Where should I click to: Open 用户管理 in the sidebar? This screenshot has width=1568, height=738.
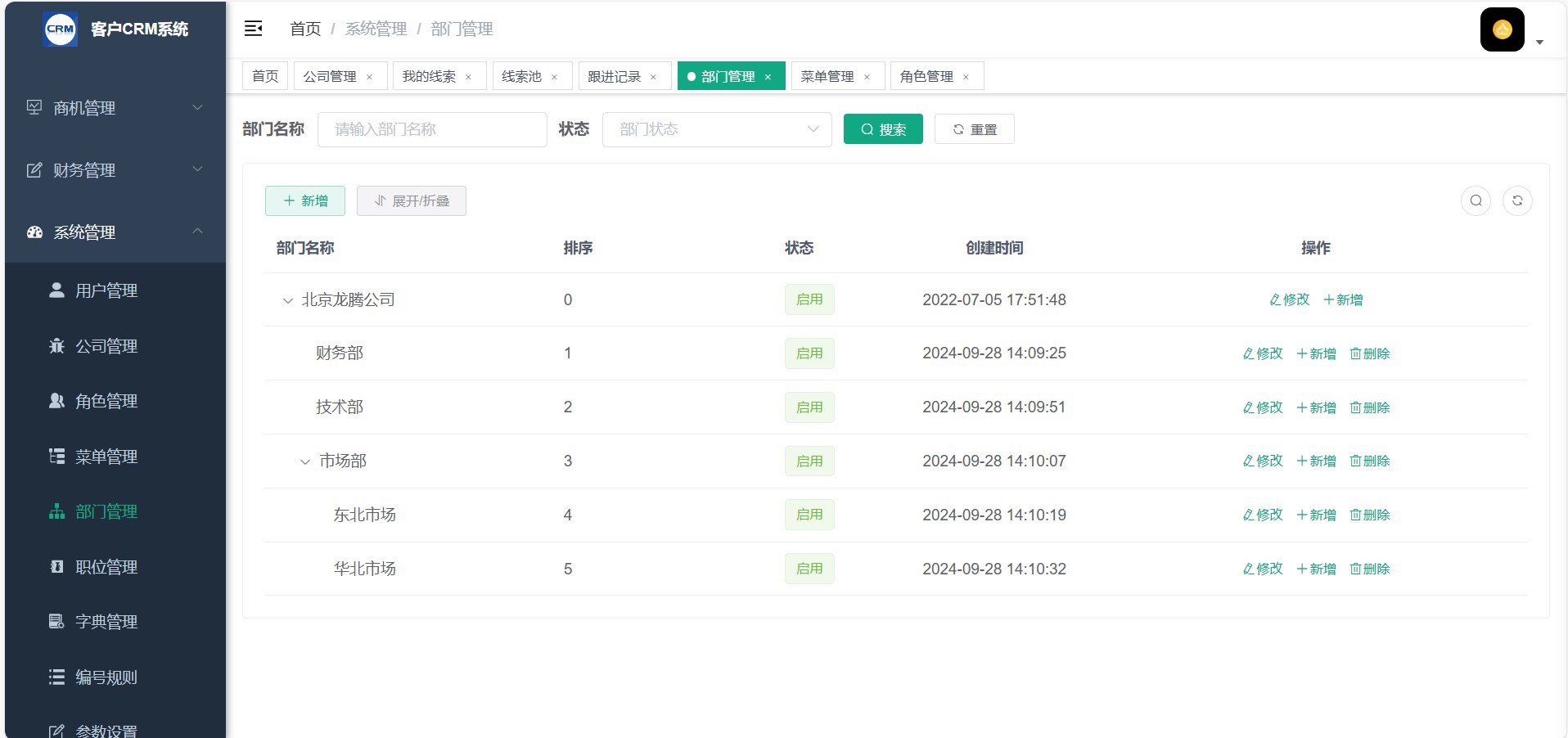pyautogui.click(x=106, y=290)
